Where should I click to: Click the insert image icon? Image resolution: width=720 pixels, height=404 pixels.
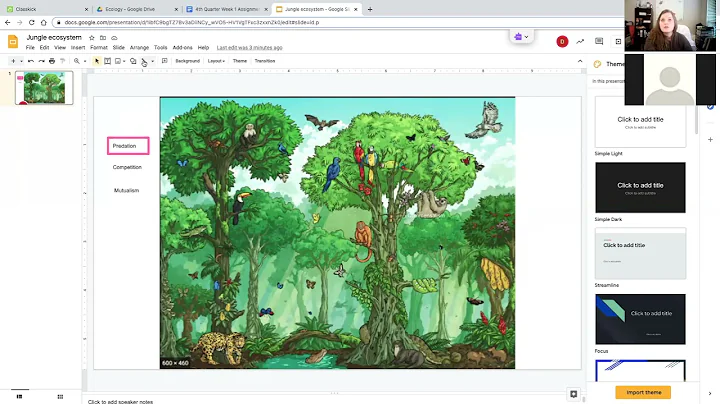click(118, 61)
